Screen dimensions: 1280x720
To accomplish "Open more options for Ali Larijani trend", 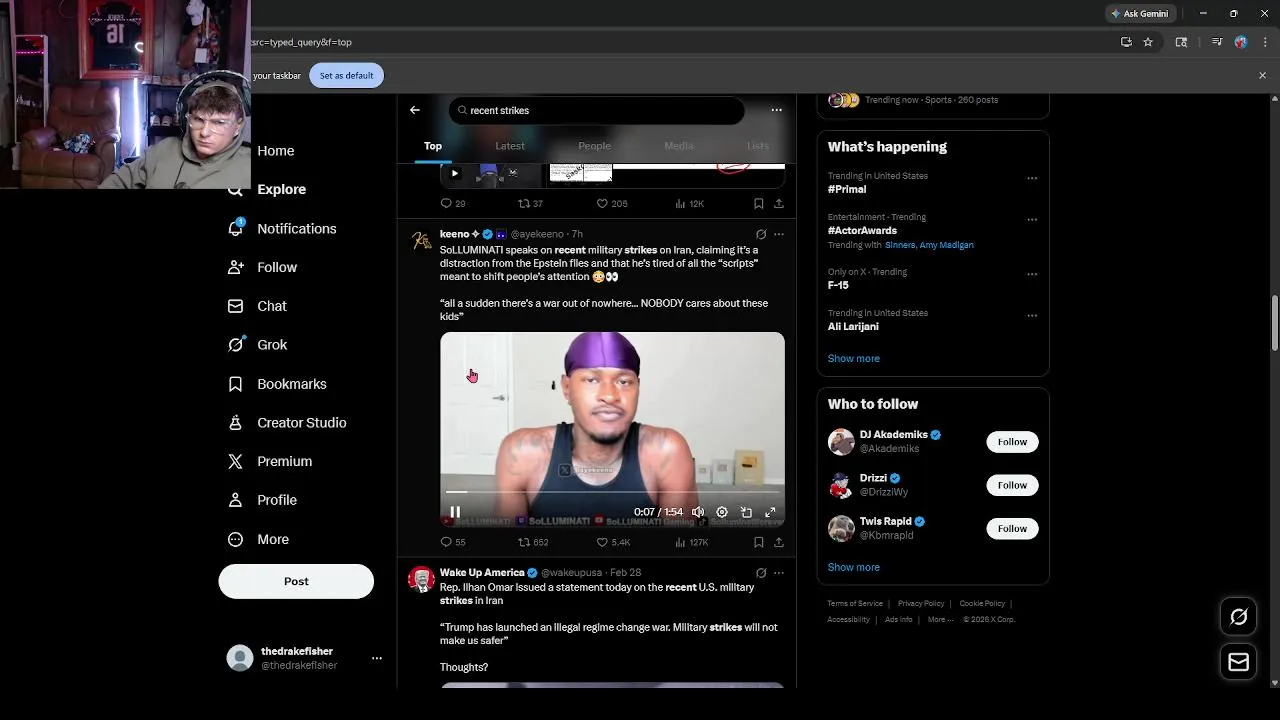I will [1032, 316].
